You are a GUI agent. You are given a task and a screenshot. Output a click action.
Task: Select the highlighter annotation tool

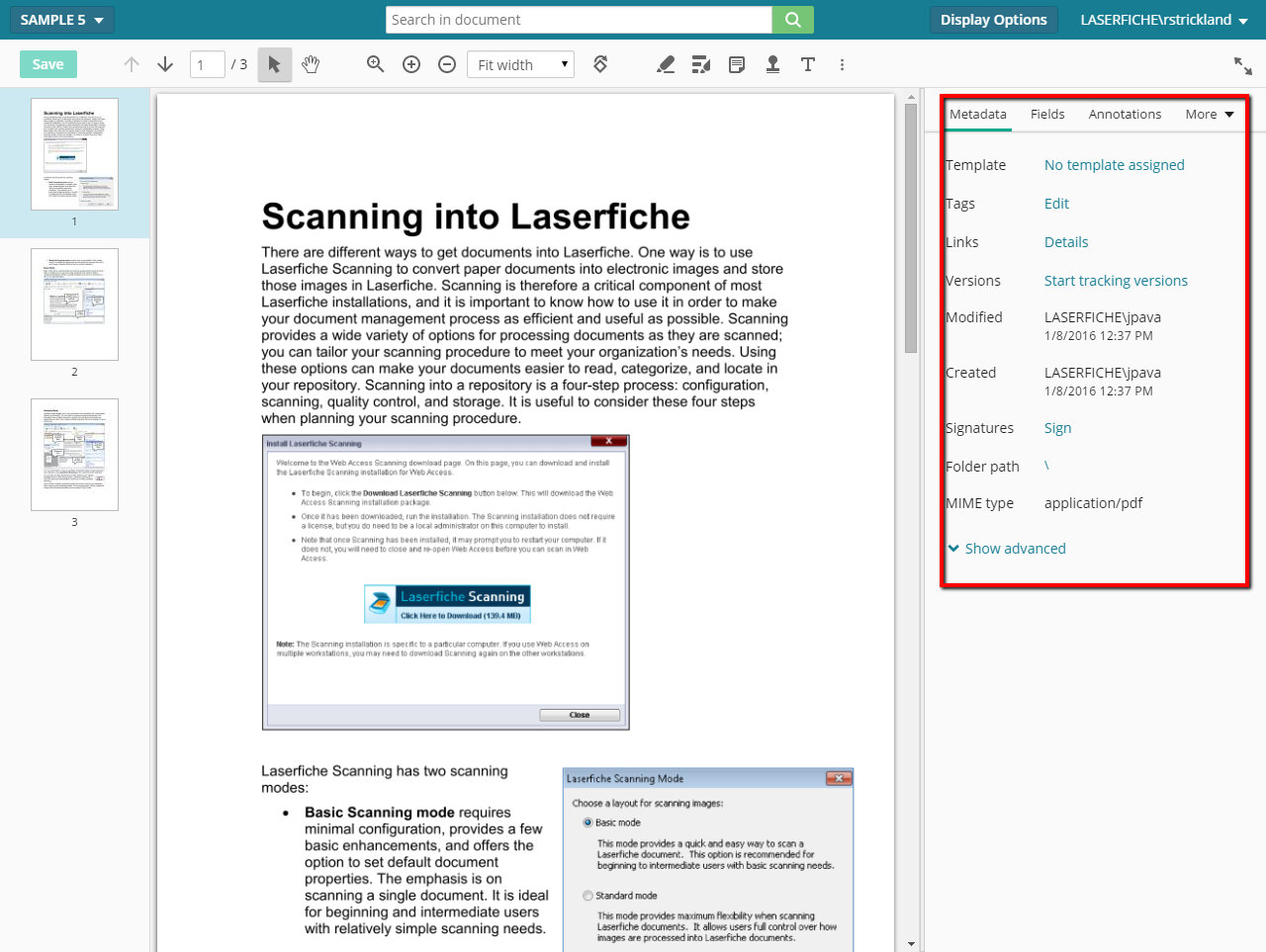666,64
